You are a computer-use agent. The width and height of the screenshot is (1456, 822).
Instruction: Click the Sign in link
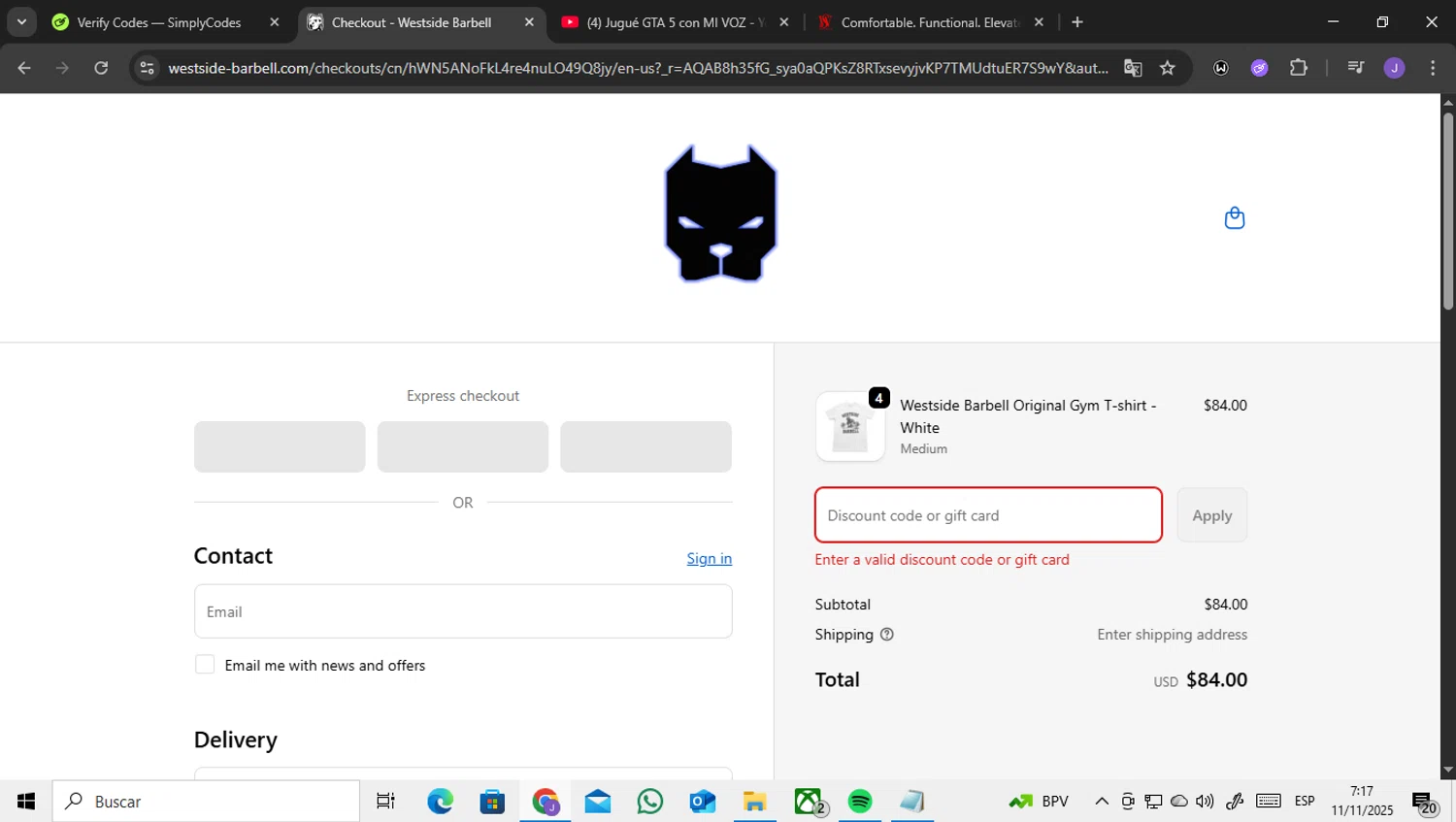click(x=710, y=559)
